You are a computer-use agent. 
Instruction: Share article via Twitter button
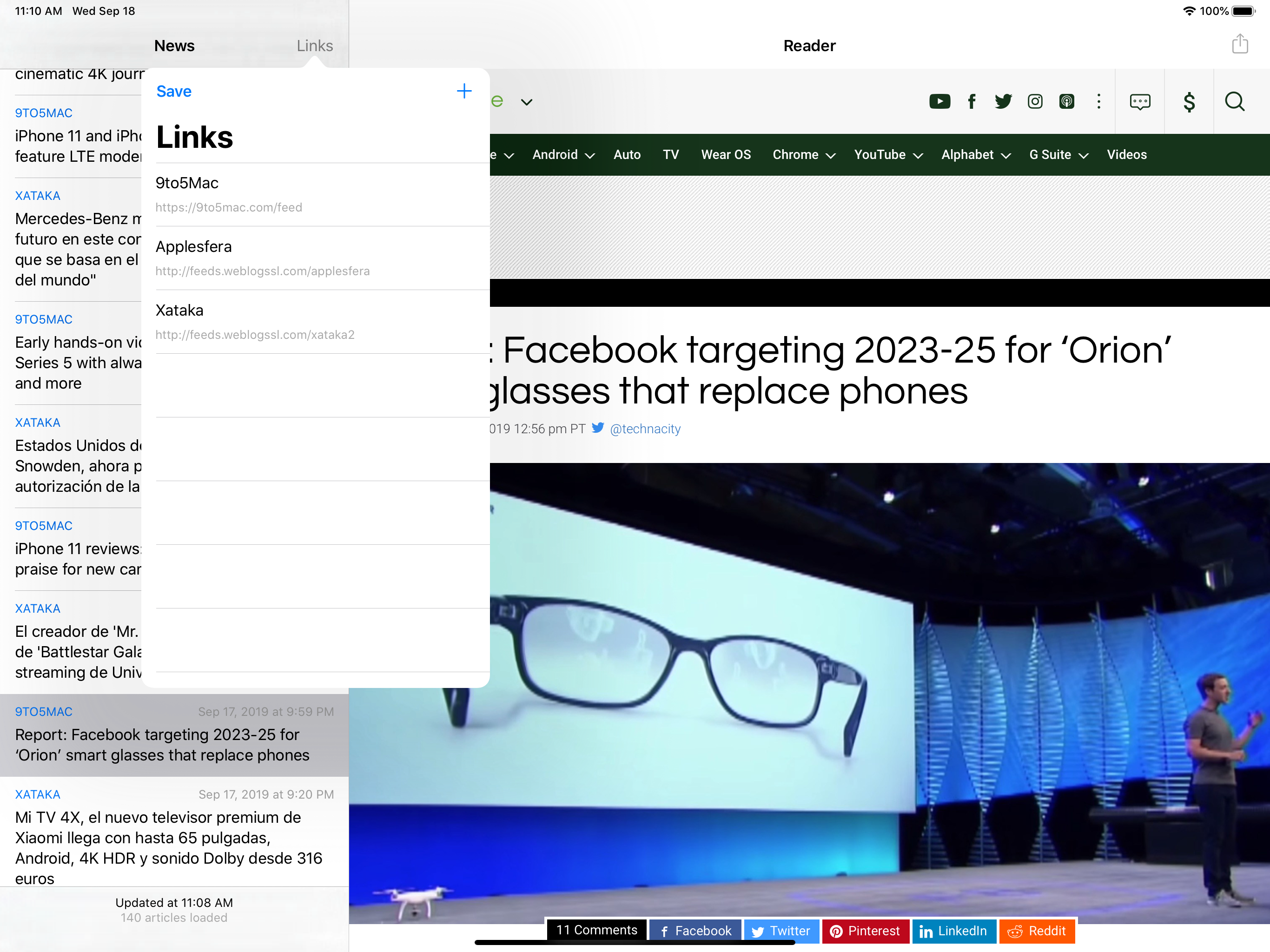tap(781, 931)
